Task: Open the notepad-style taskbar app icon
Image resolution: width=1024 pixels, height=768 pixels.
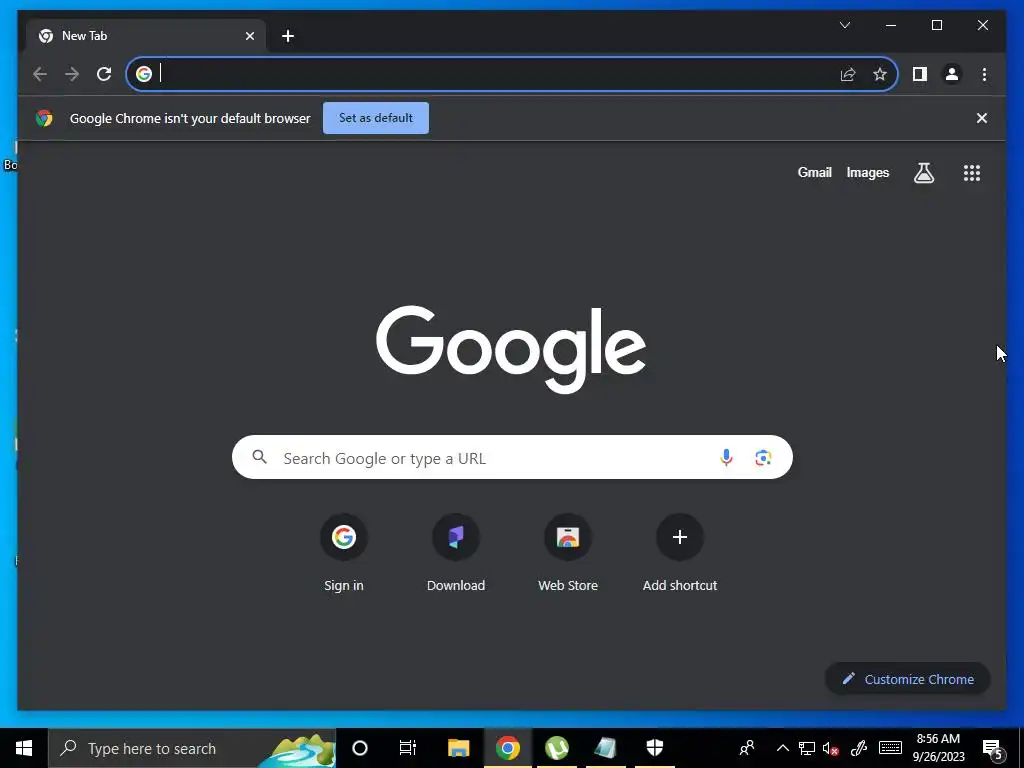Action: click(605, 748)
